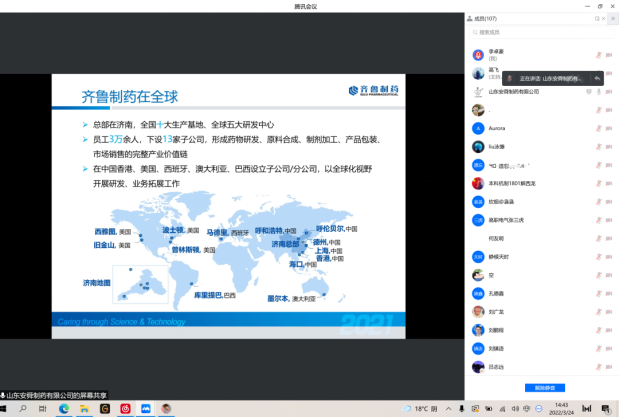This screenshot has height=417, width=619.
Task: Click the 解除静音 unmute button
Action: pos(544,388)
